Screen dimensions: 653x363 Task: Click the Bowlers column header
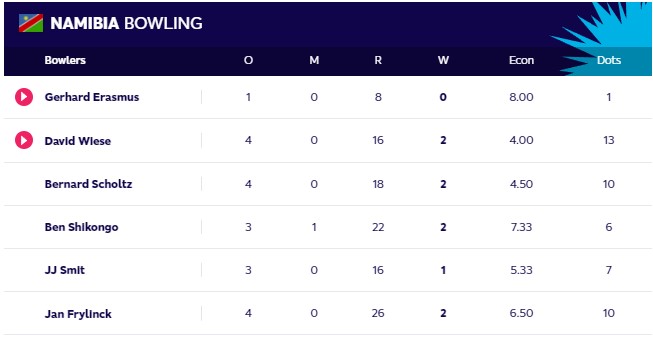coord(65,60)
